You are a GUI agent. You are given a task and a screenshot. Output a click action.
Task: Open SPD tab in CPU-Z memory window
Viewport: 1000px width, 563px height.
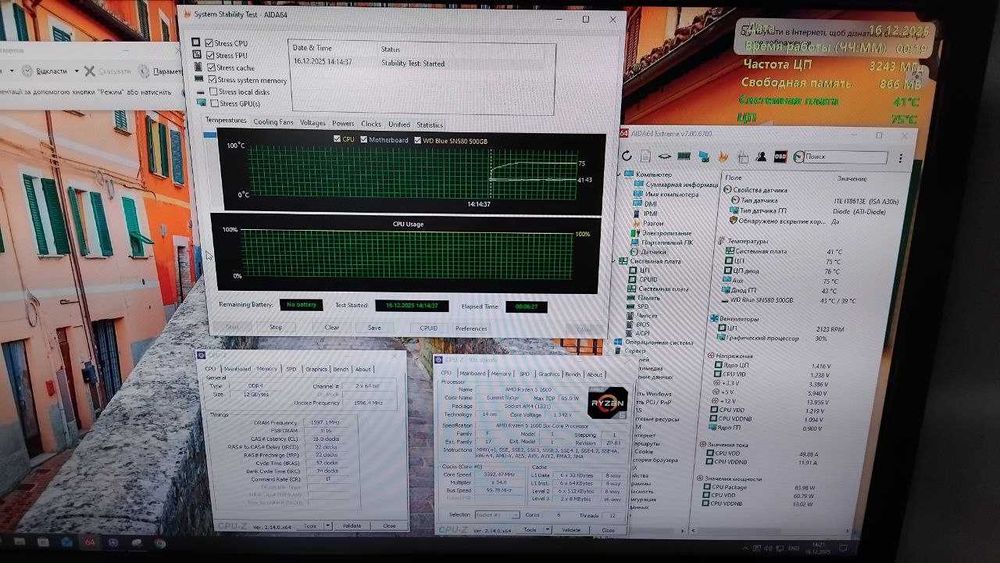tap(291, 369)
